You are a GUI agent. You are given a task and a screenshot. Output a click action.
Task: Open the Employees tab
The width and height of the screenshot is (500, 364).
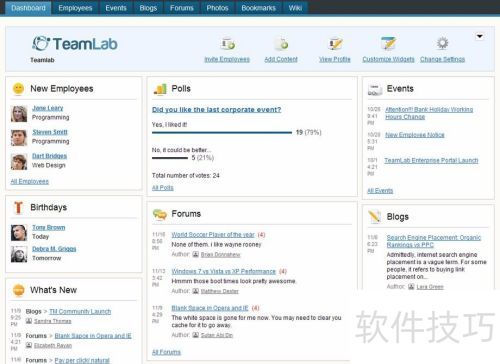(x=75, y=8)
